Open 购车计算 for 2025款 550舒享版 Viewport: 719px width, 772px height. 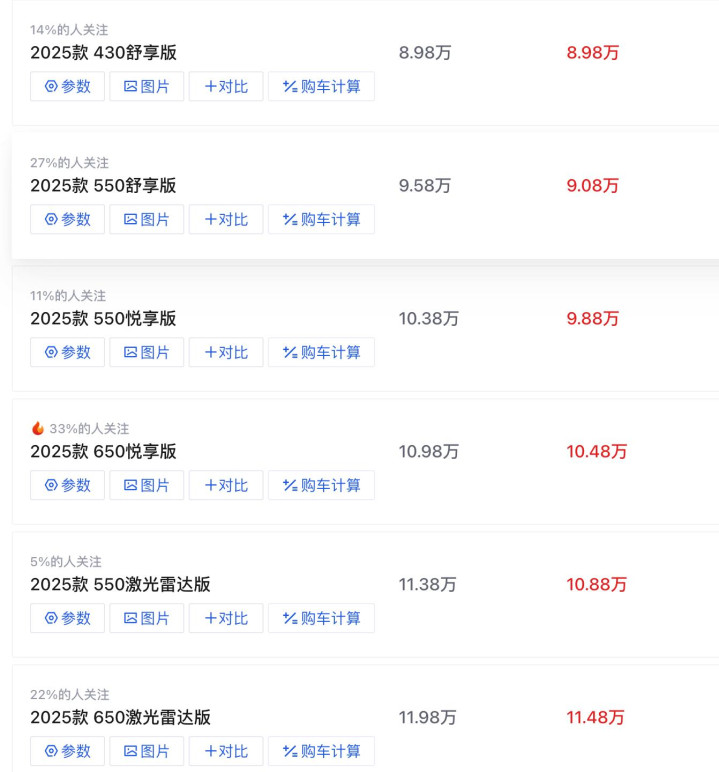point(321,220)
